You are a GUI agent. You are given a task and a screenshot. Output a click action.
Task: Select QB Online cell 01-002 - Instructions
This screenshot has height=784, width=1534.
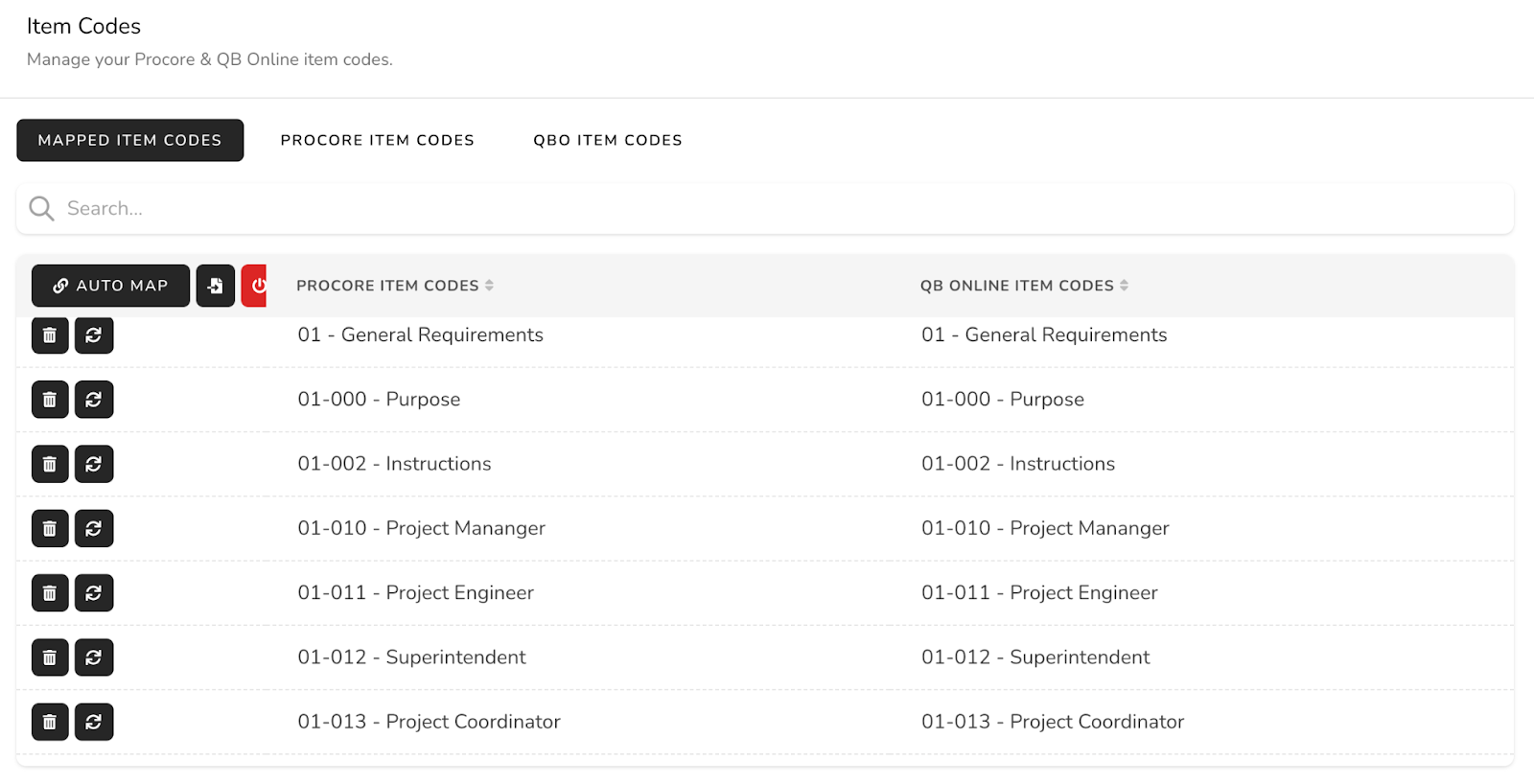pyautogui.click(x=1018, y=464)
